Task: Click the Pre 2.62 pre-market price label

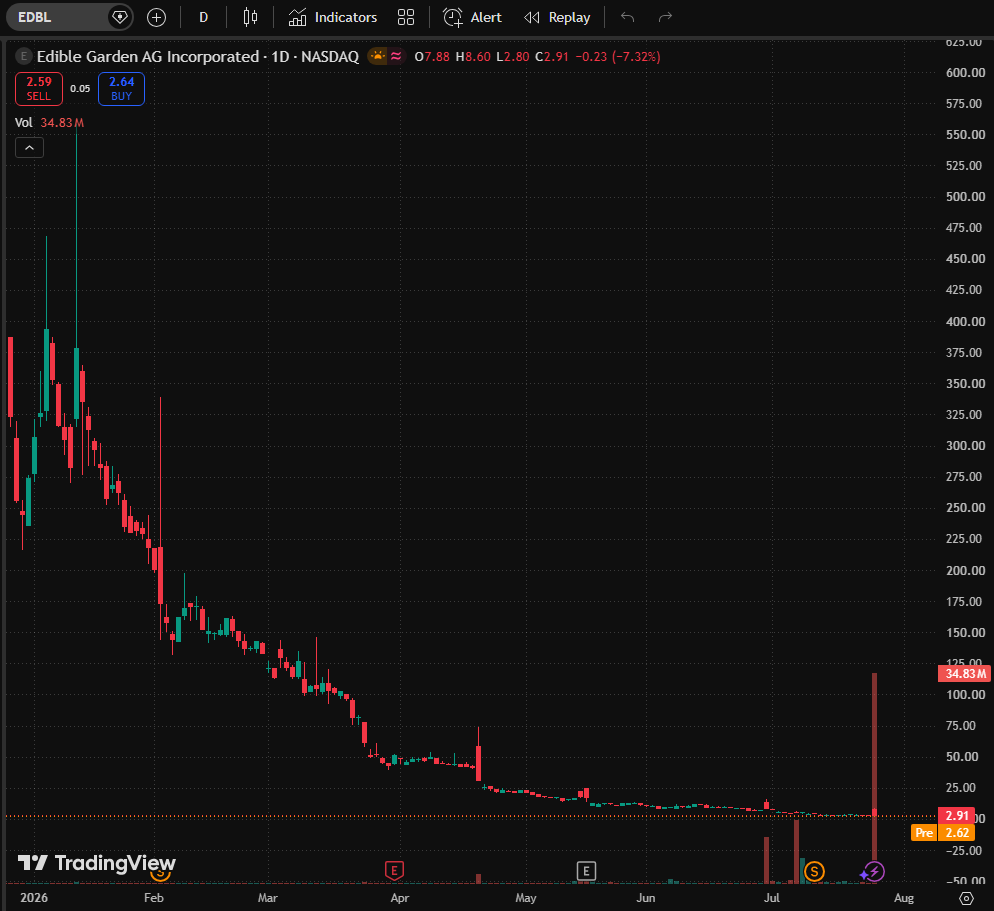Action: 943,832
